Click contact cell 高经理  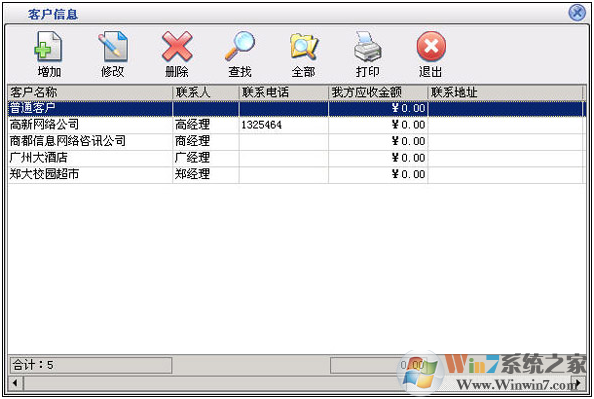pos(206,125)
